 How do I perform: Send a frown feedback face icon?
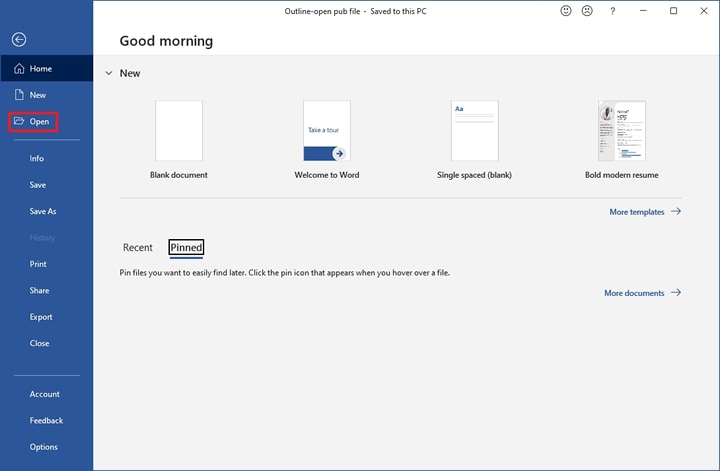587,11
